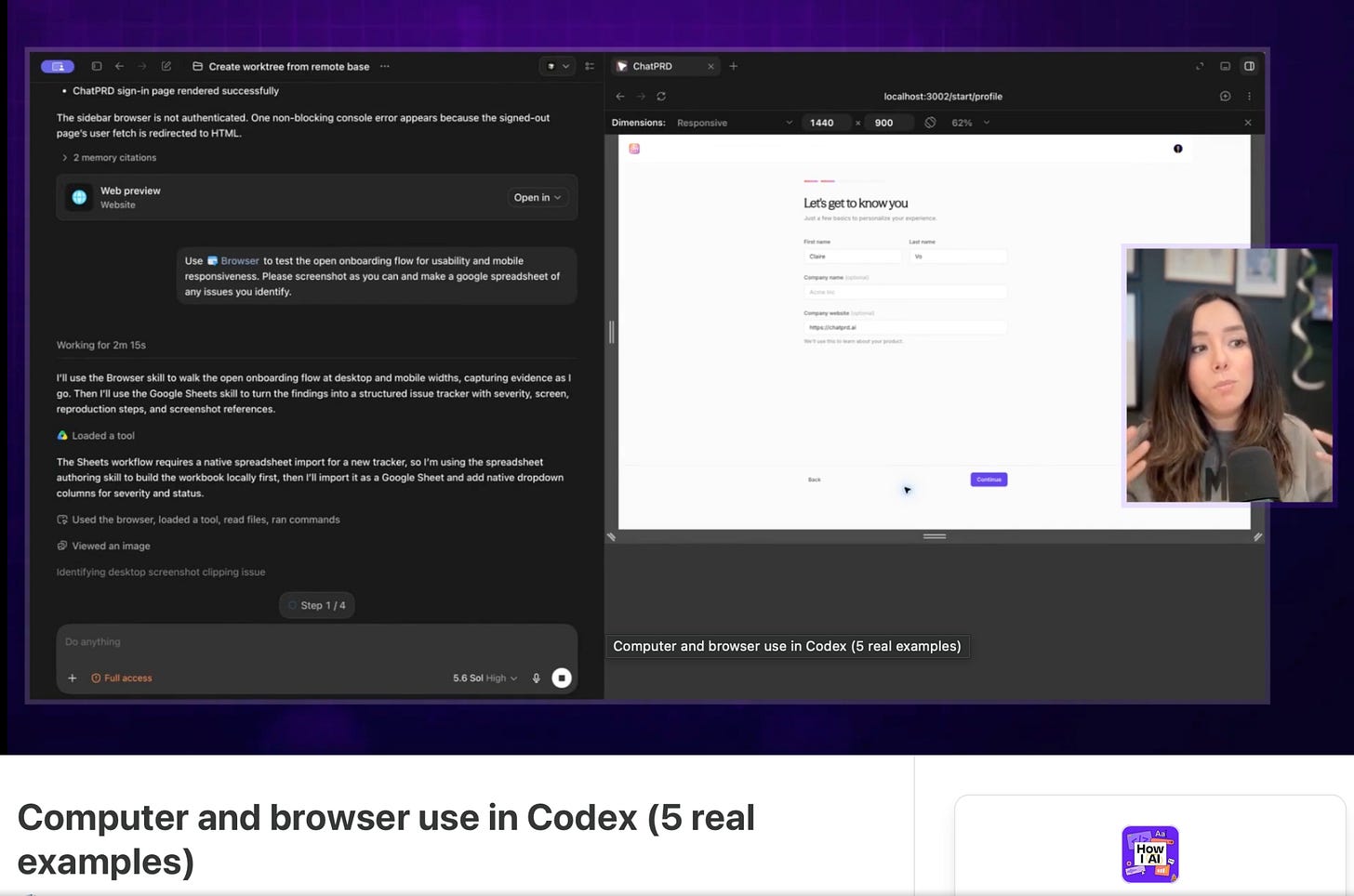This screenshot has height=896, width=1354.
Task: Click the Last name input field
Action: (x=958, y=257)
